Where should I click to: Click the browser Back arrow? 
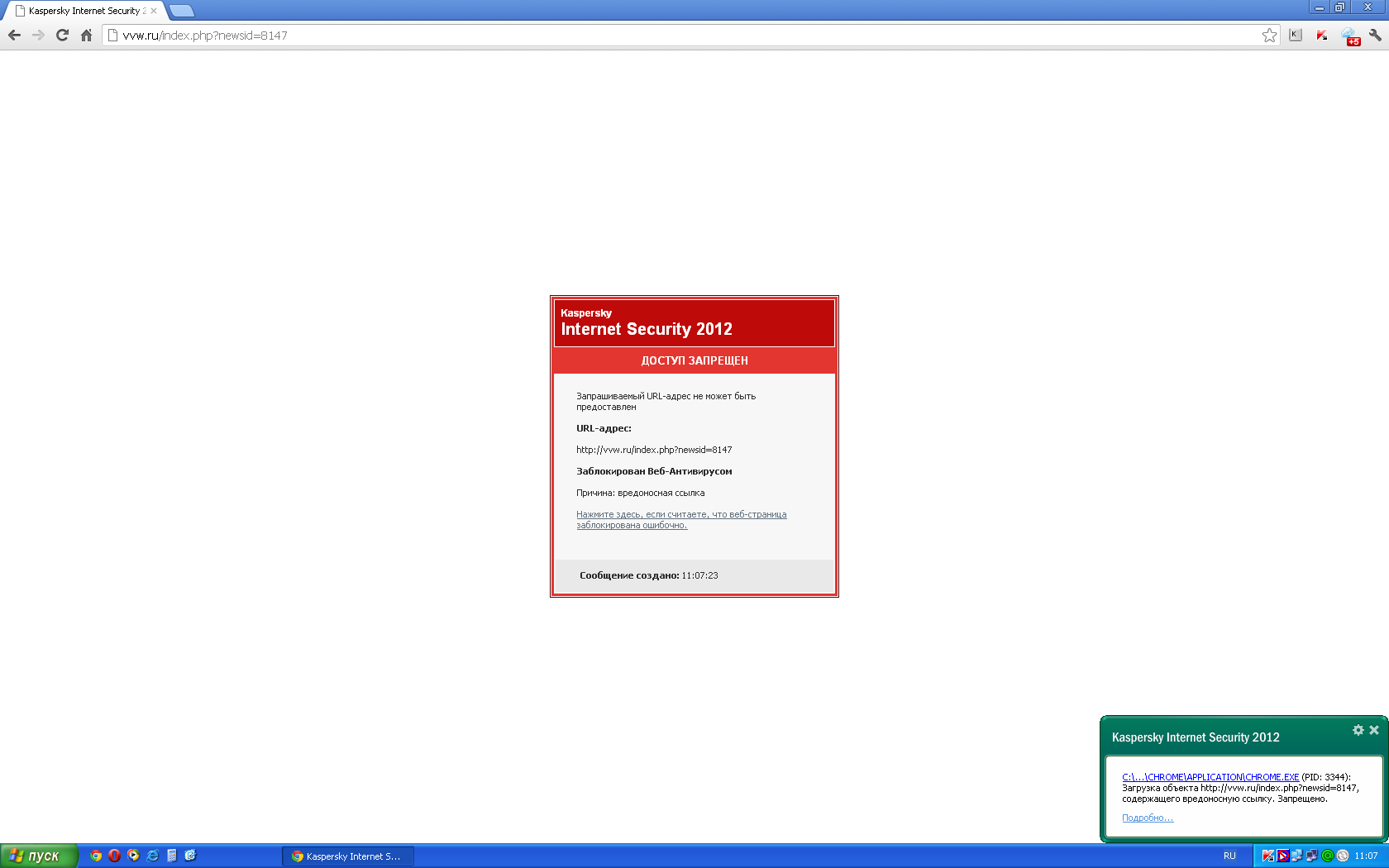click(14, 35)
